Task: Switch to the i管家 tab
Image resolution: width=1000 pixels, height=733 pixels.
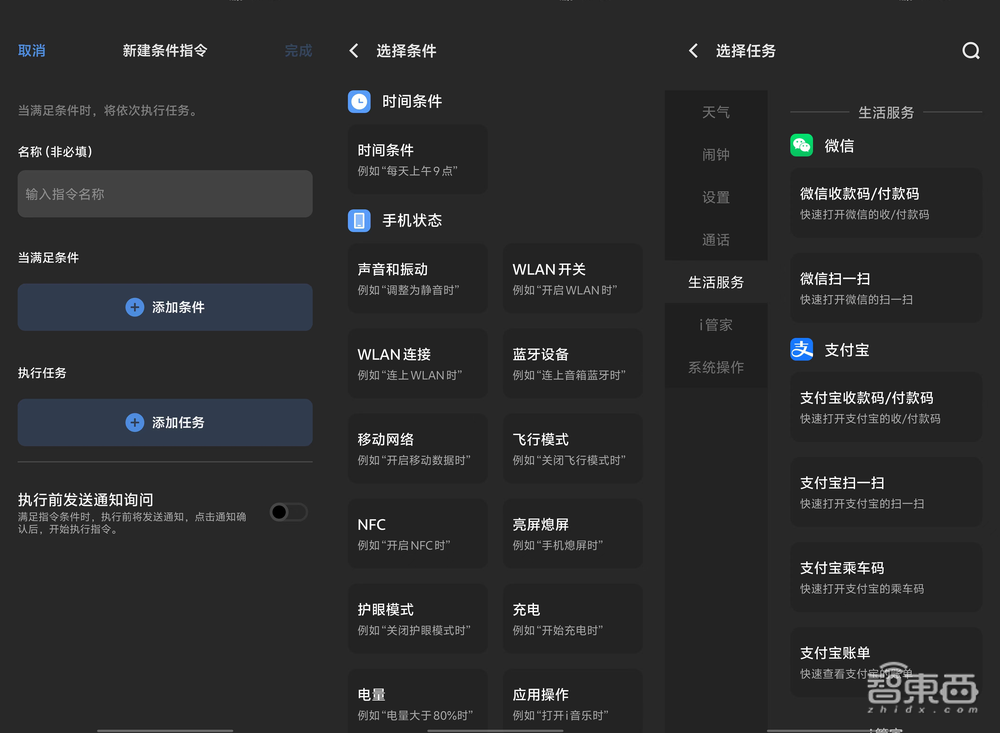Action: click(x=716, y=324)
